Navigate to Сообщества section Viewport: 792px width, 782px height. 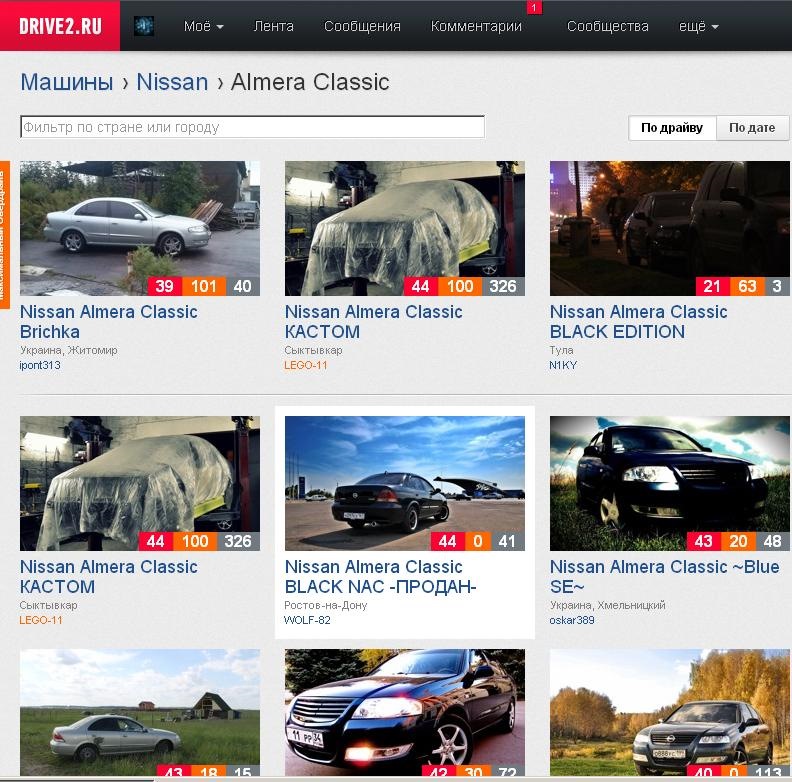pyautogui.click(x=608, y=26)
